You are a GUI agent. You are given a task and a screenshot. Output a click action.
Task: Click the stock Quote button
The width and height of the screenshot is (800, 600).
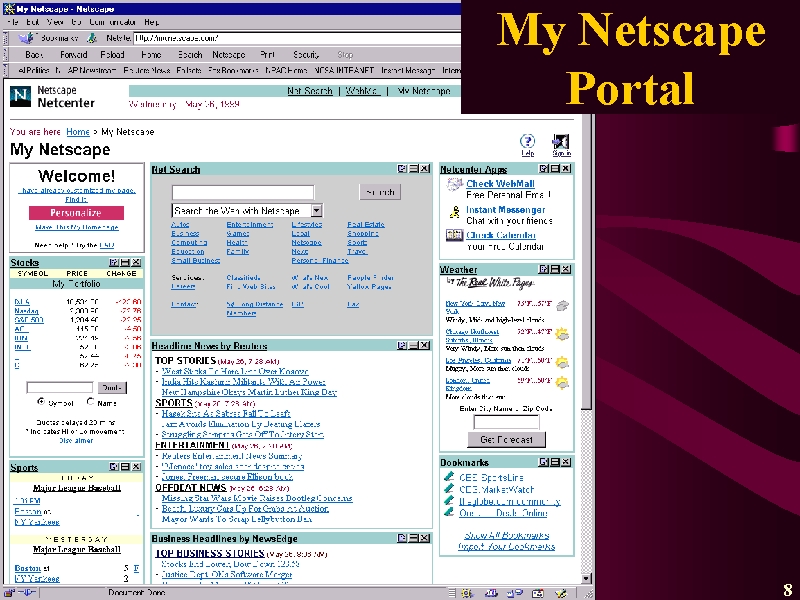112,388
